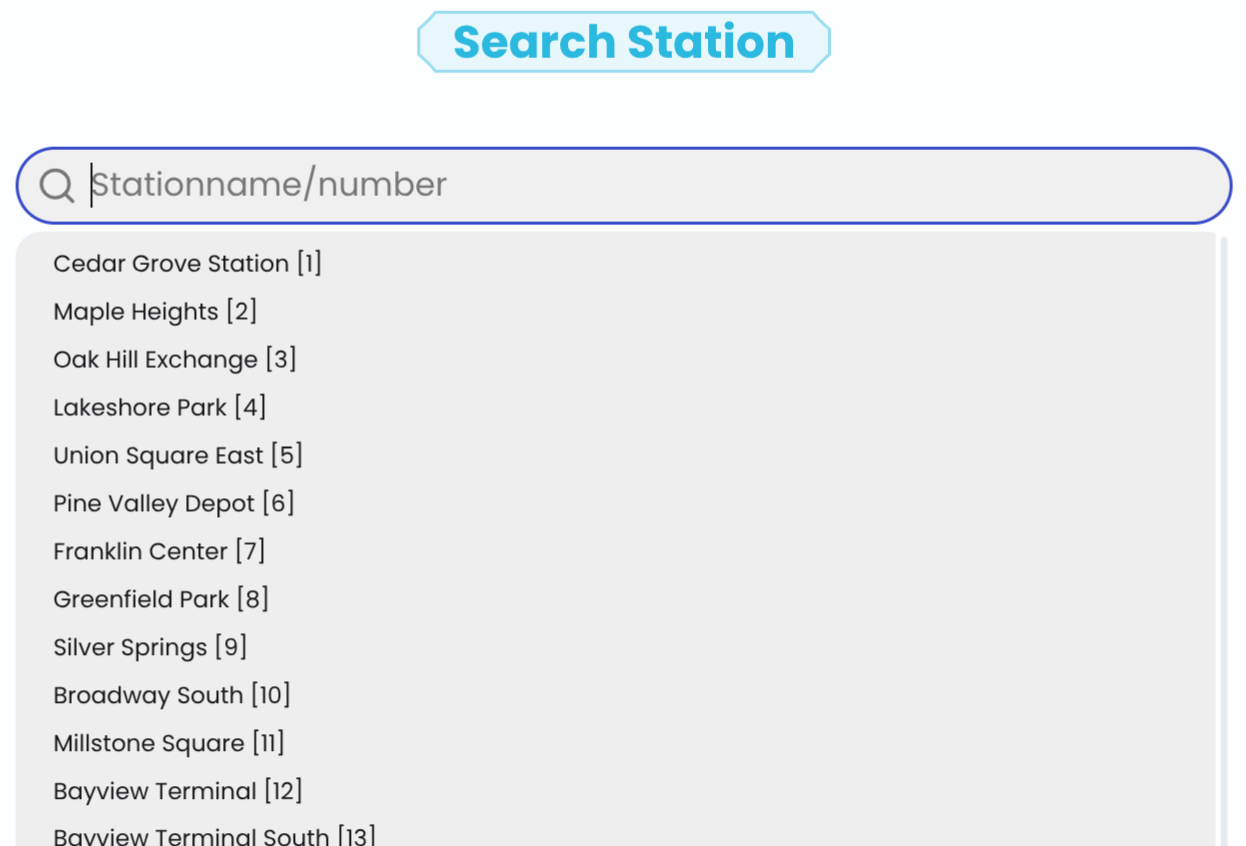The image size is (1246, 846).
Task: Choose Silver Springs [9] option
Action: pyautogui.click(x=150, y=648)
